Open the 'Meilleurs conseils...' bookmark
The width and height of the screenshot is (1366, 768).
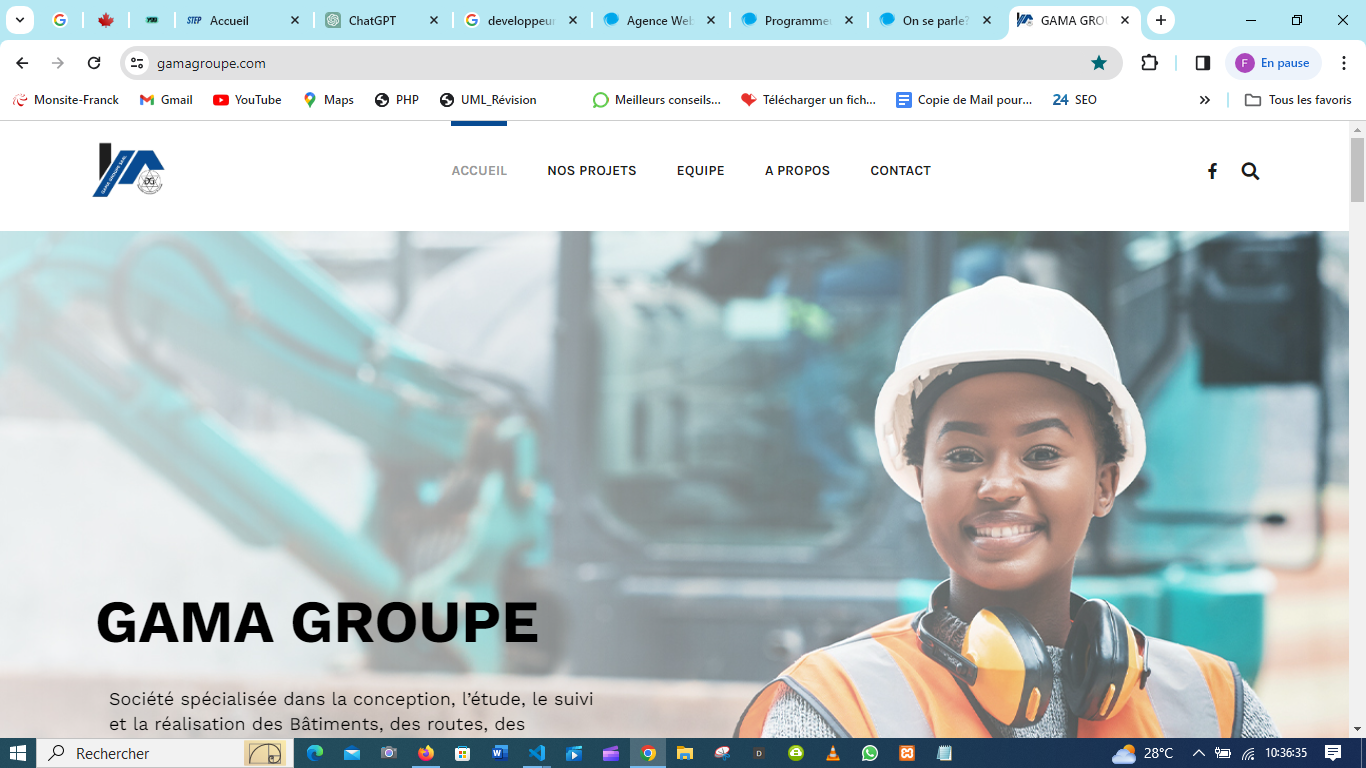[x=657, y=100]
